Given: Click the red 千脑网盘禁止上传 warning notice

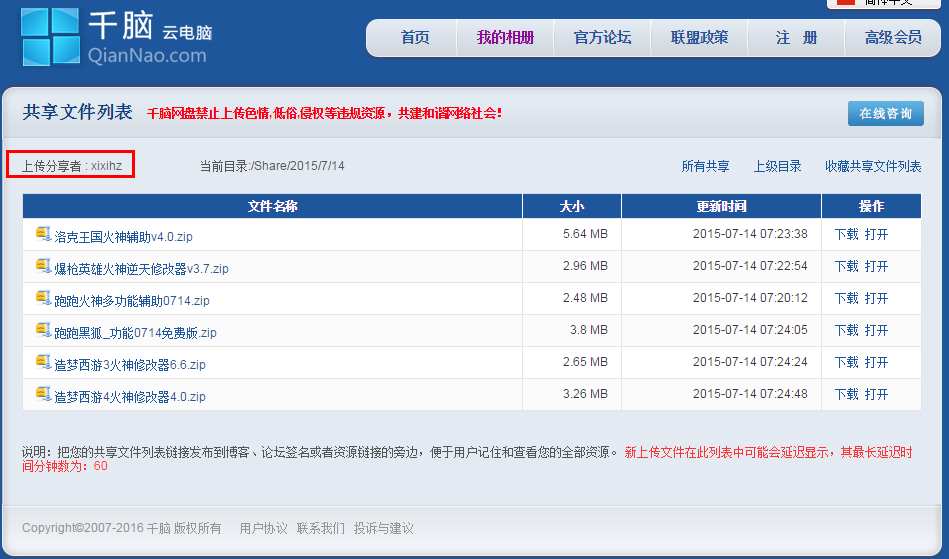Looking at the screenshot, I should (x=324, y=113).
